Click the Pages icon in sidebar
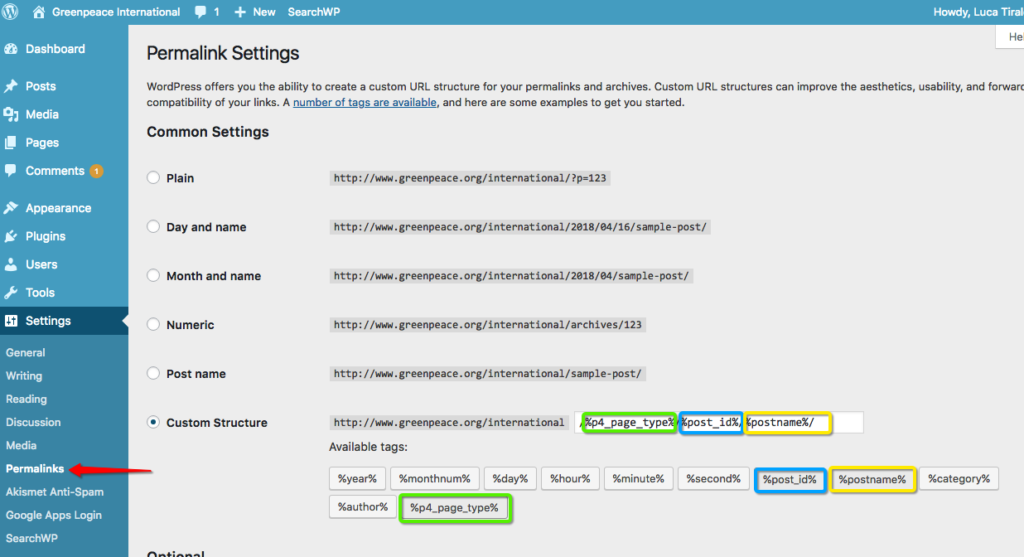The image size is (1024, 557). (11, 142)
